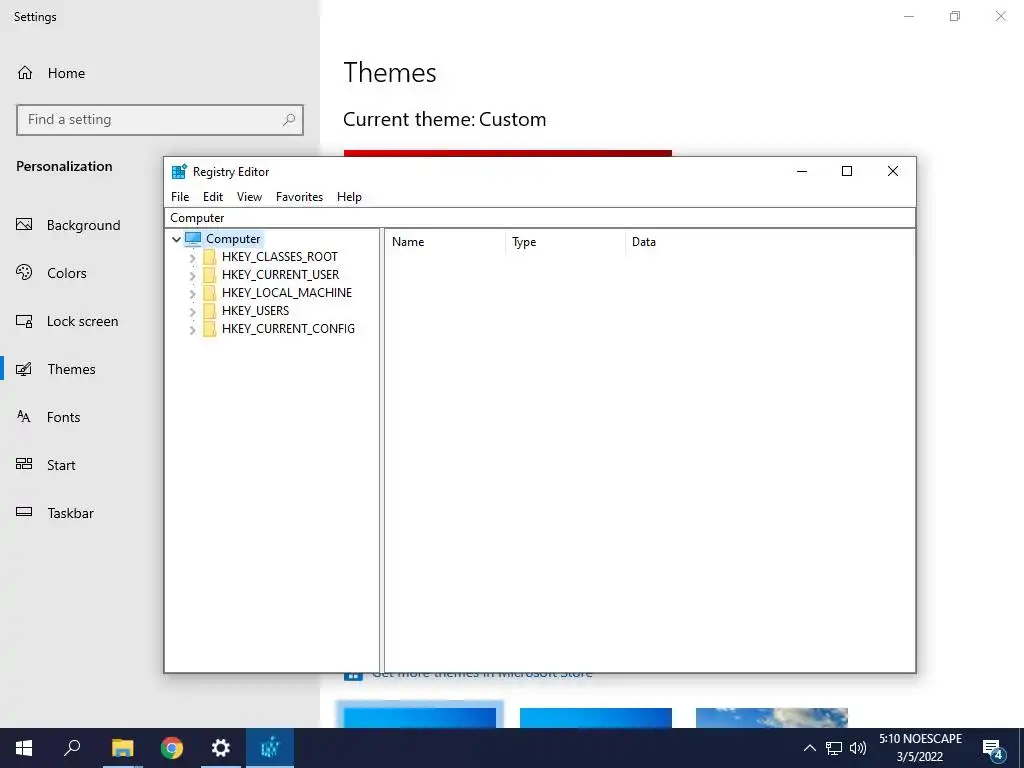Expand the HKEY_CURRENT_USER key
Viewport: 1024px width, 768px height.
pyautogui.click(x=192, y=276)
